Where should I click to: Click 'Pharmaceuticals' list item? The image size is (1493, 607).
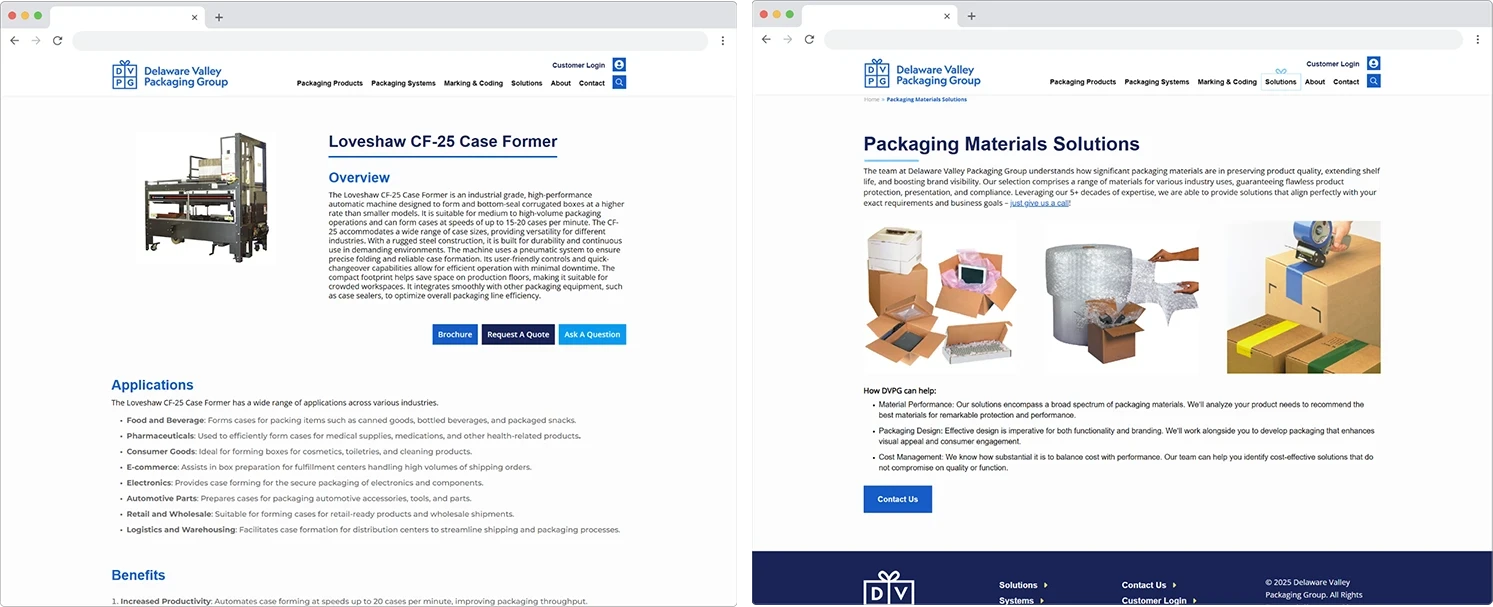click(x=353, y=436)
